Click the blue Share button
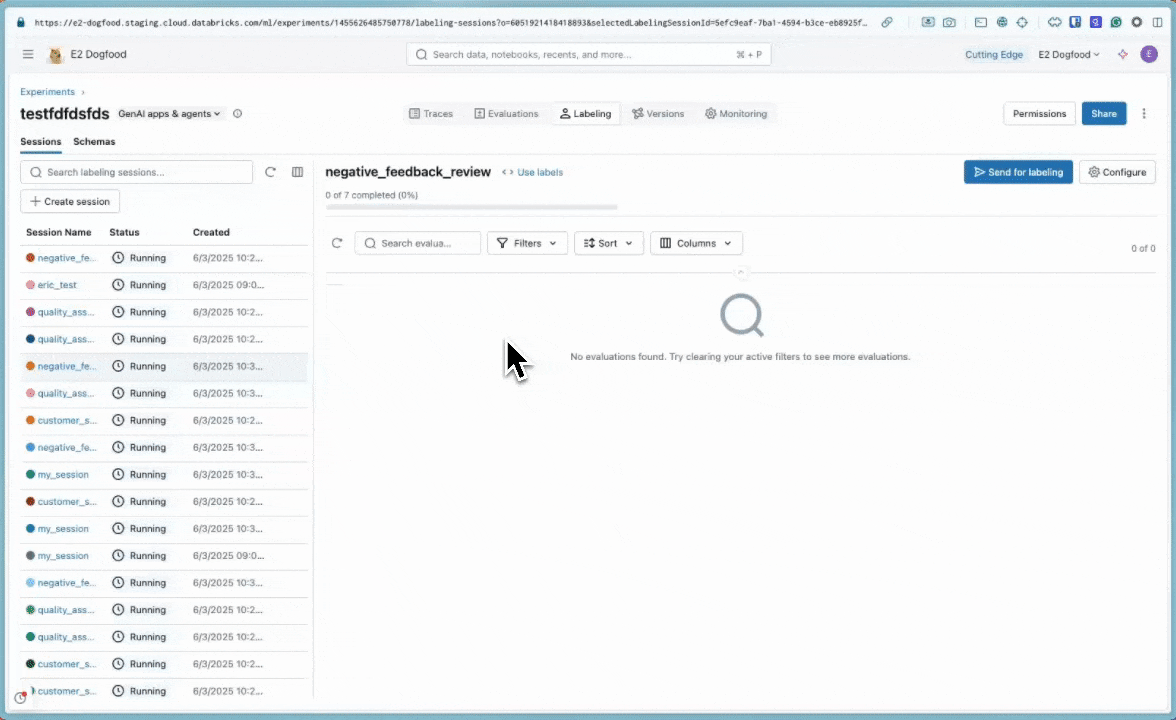 coord(1103,113)
